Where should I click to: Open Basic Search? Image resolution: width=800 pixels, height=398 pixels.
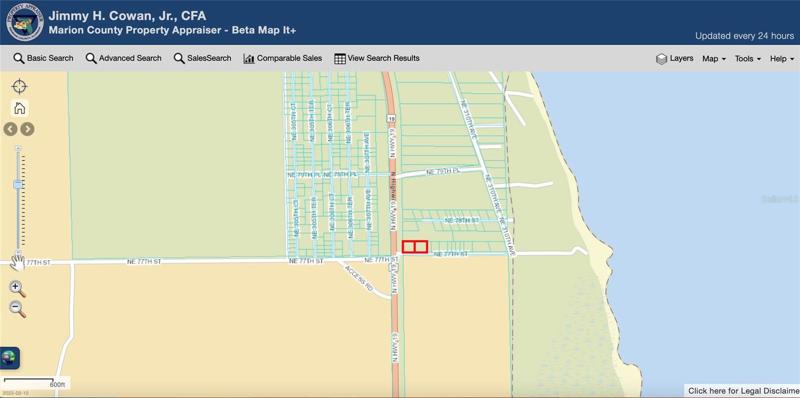click(43, 58)
